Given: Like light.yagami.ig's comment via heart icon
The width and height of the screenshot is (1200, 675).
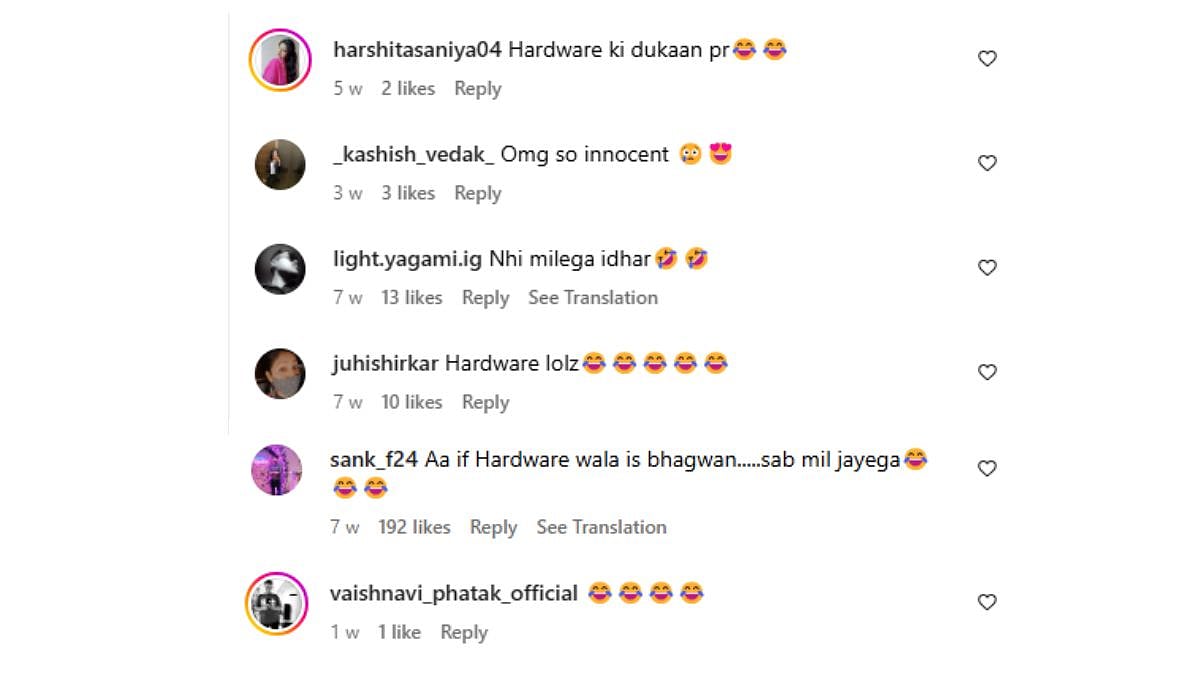Looking at the screenshot, I should (x=987, y=268).
